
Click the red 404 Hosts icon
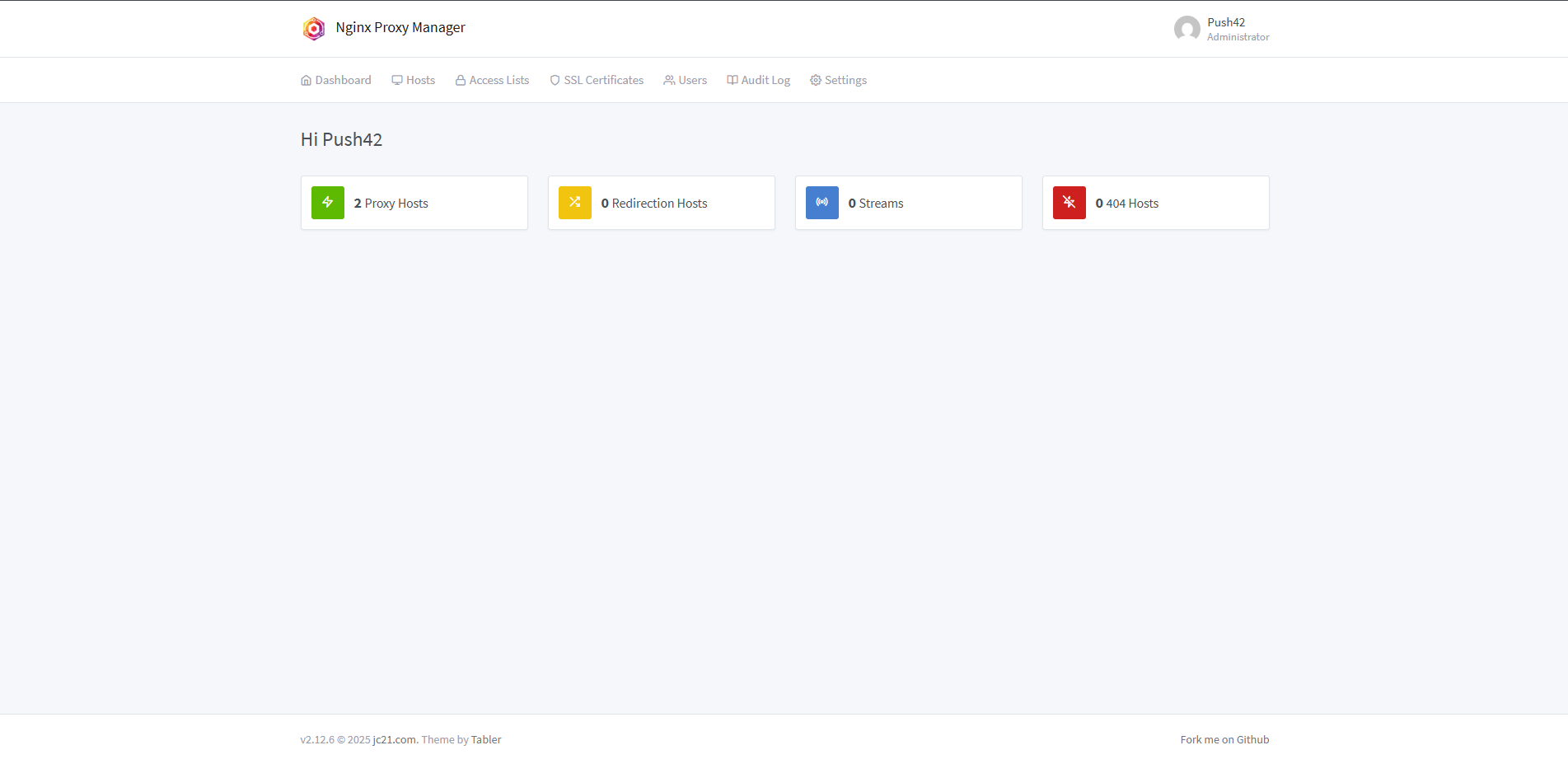[1069, 202]
